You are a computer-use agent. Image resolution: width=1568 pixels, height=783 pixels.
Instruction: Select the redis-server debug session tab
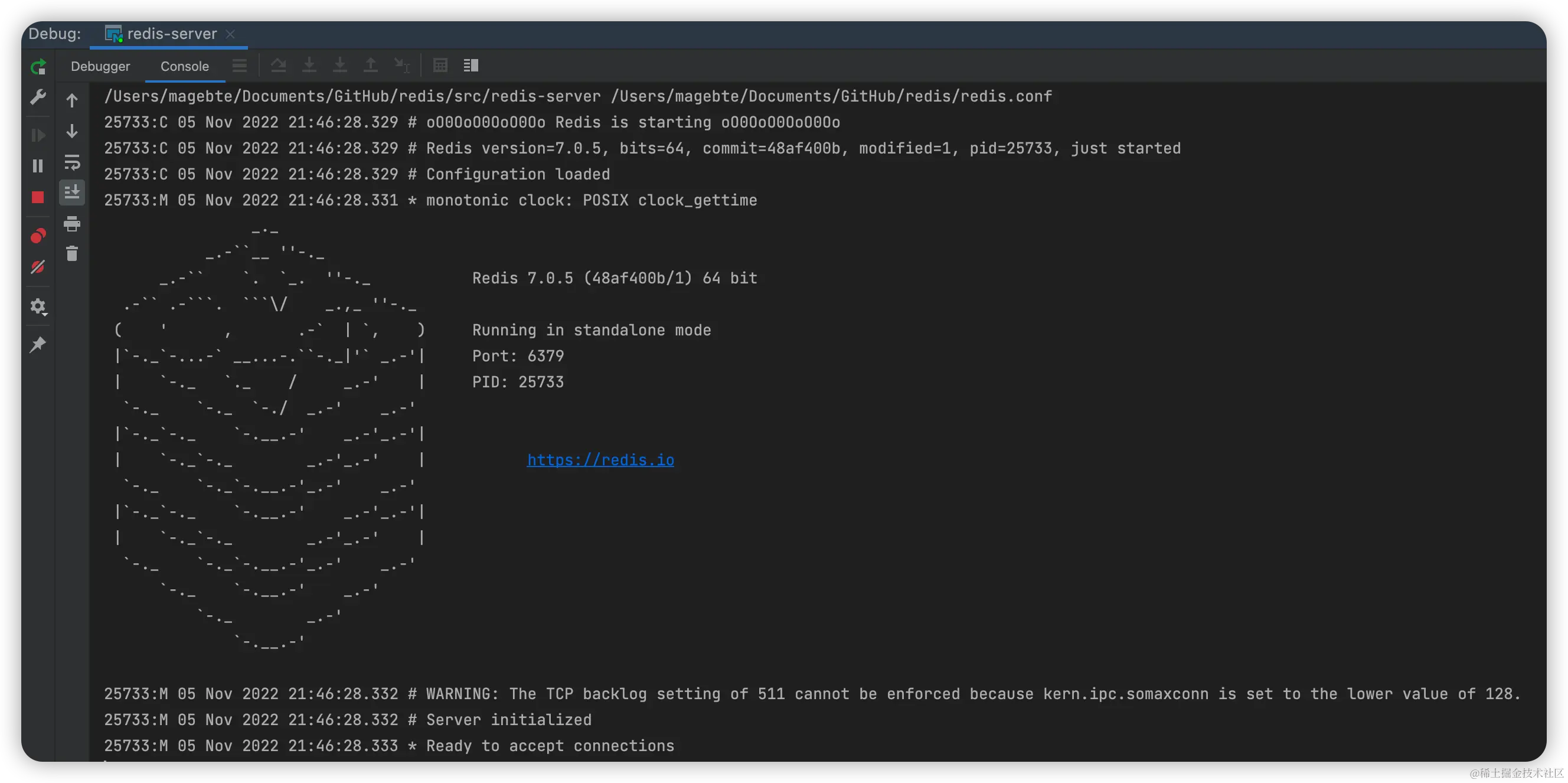point(172,34)
